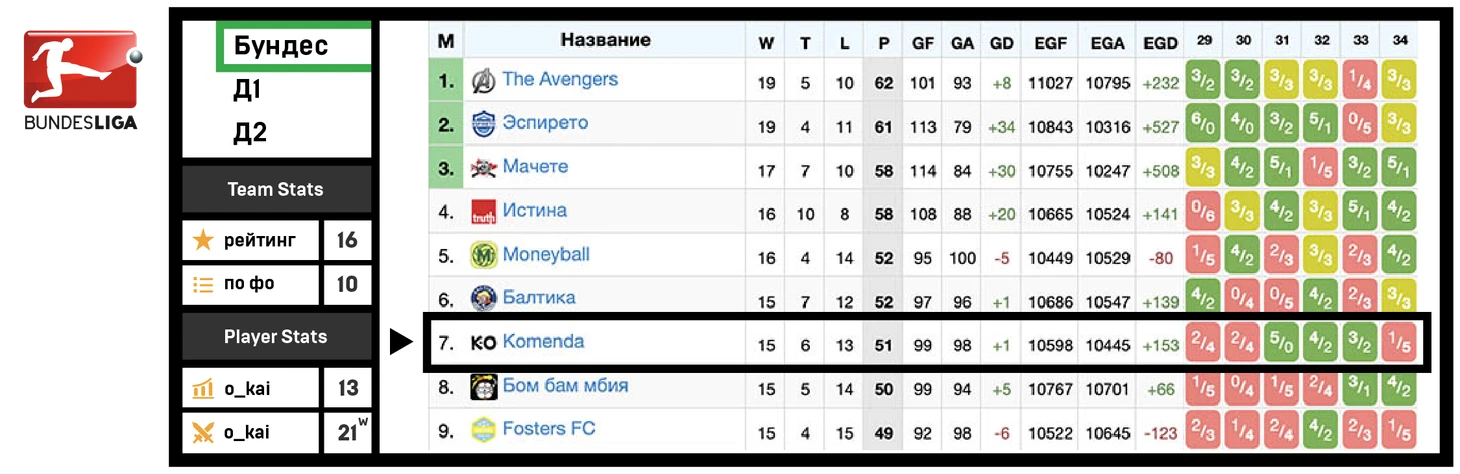Click Komenda's green 5/0 result in column 31
Screen dimensions: 1460x474
tap(1282, 343)
